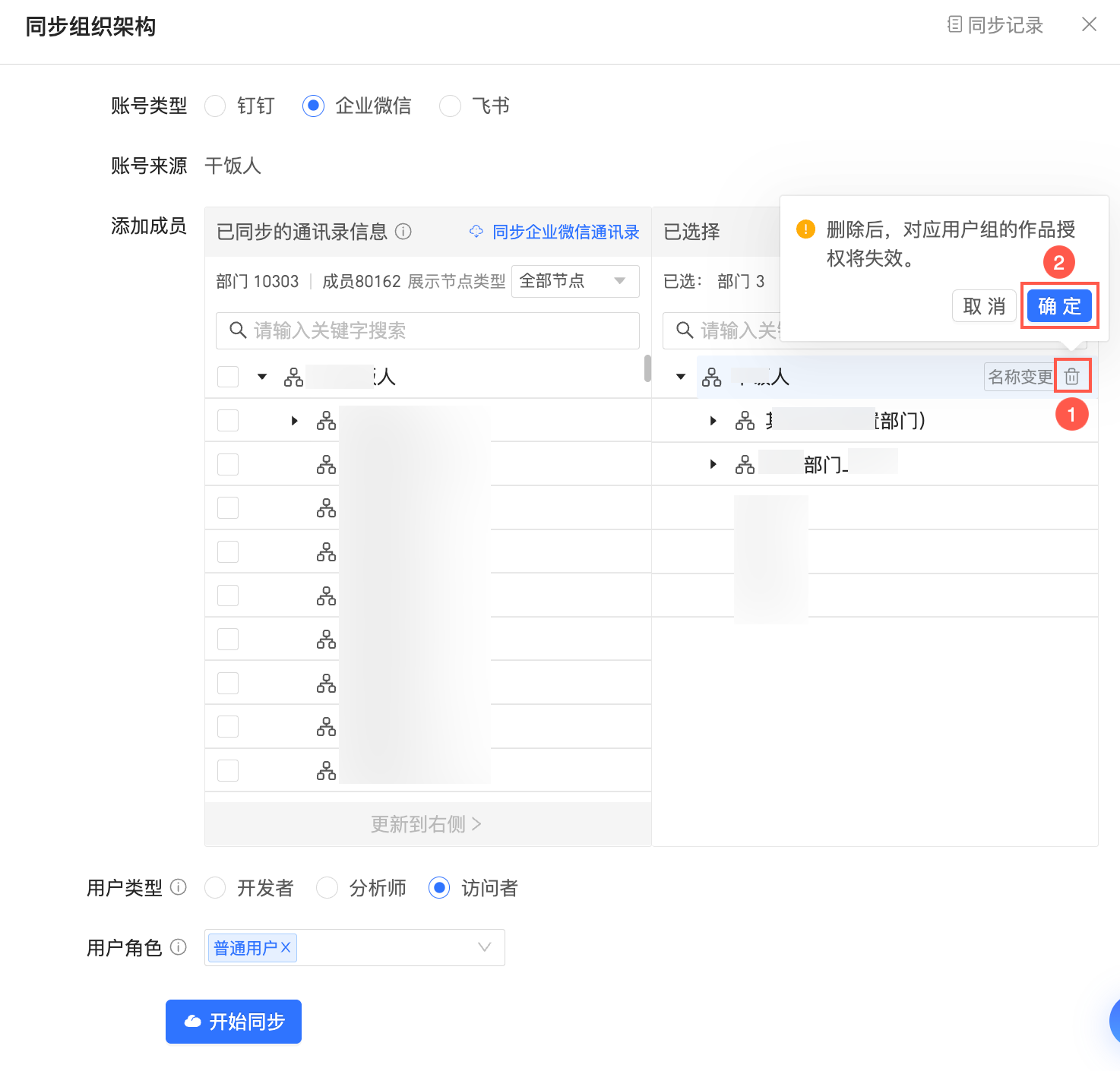
Task: Expand the child department under synced root node
Action: (x=295, y=421)
